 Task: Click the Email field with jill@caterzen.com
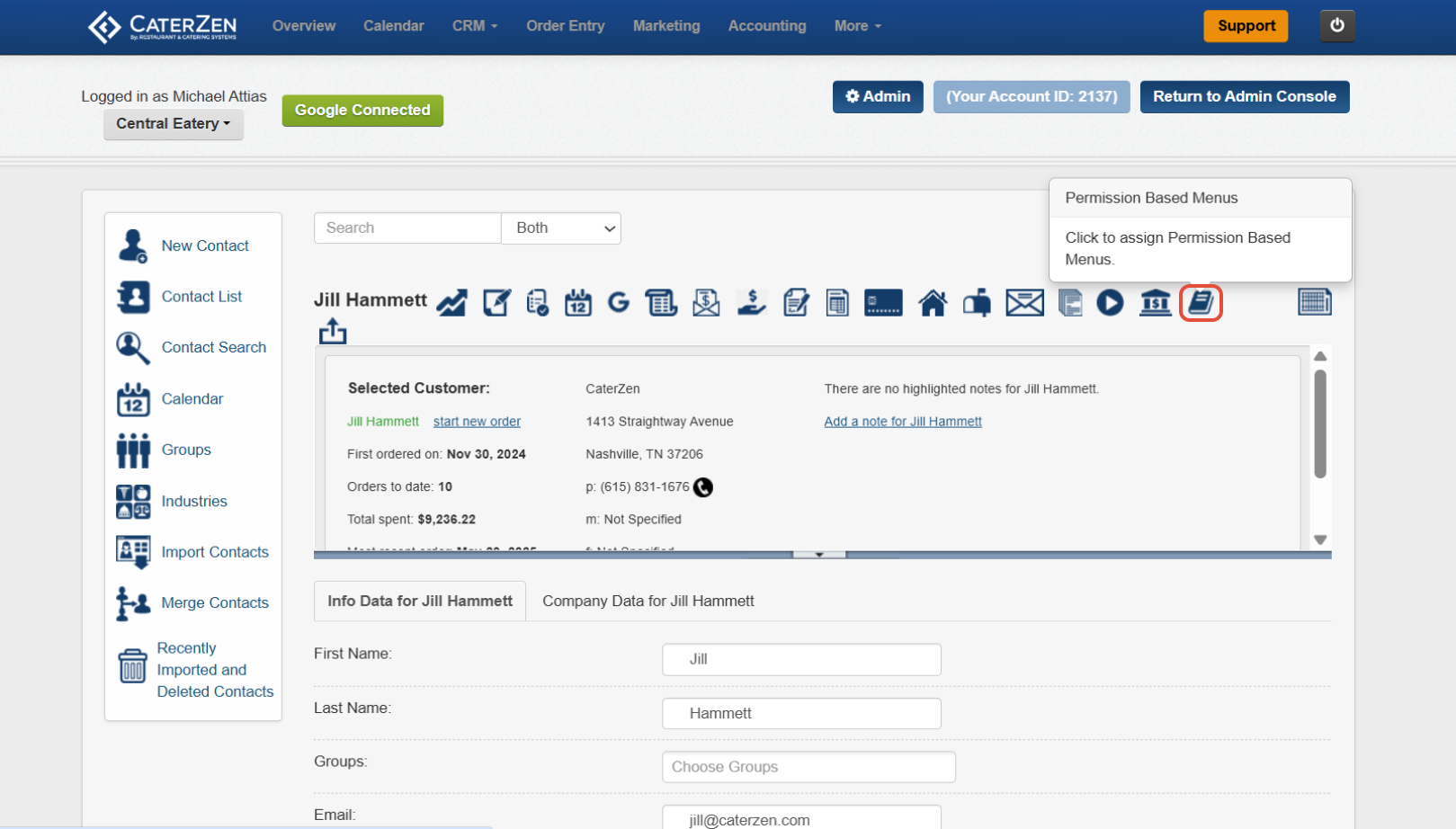coord(801,817)
